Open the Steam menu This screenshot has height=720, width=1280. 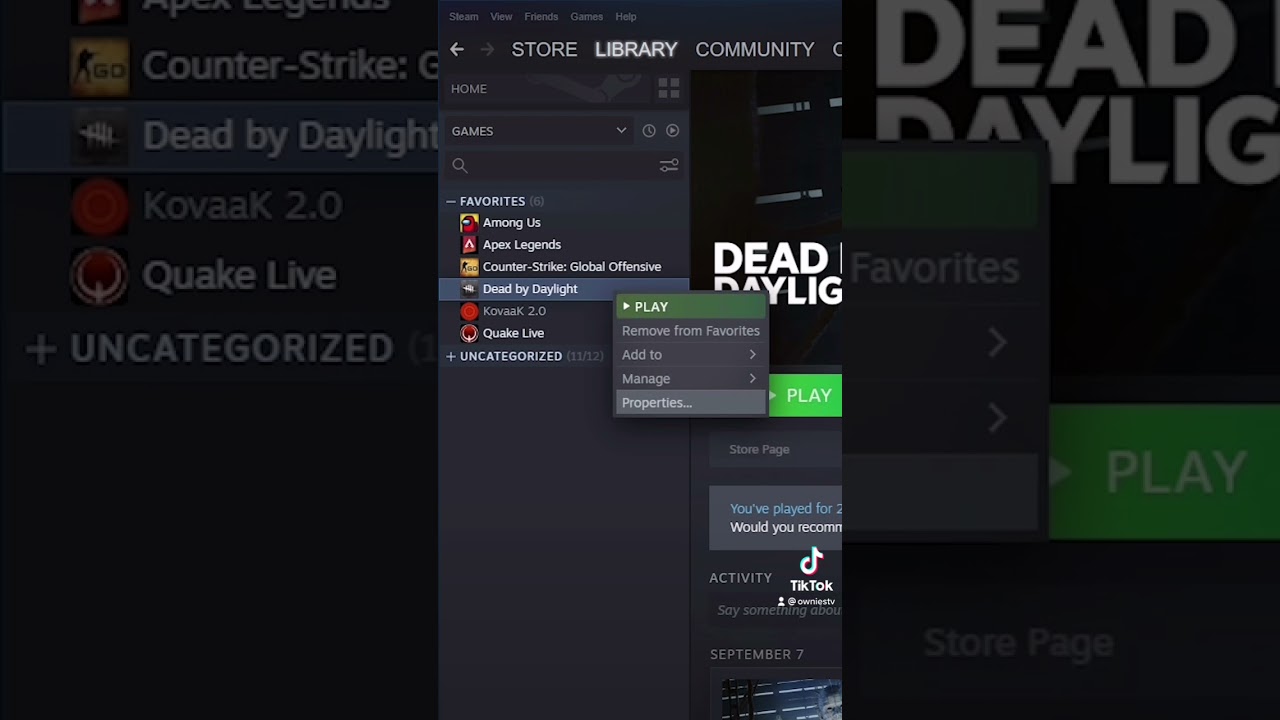(463, 17)
